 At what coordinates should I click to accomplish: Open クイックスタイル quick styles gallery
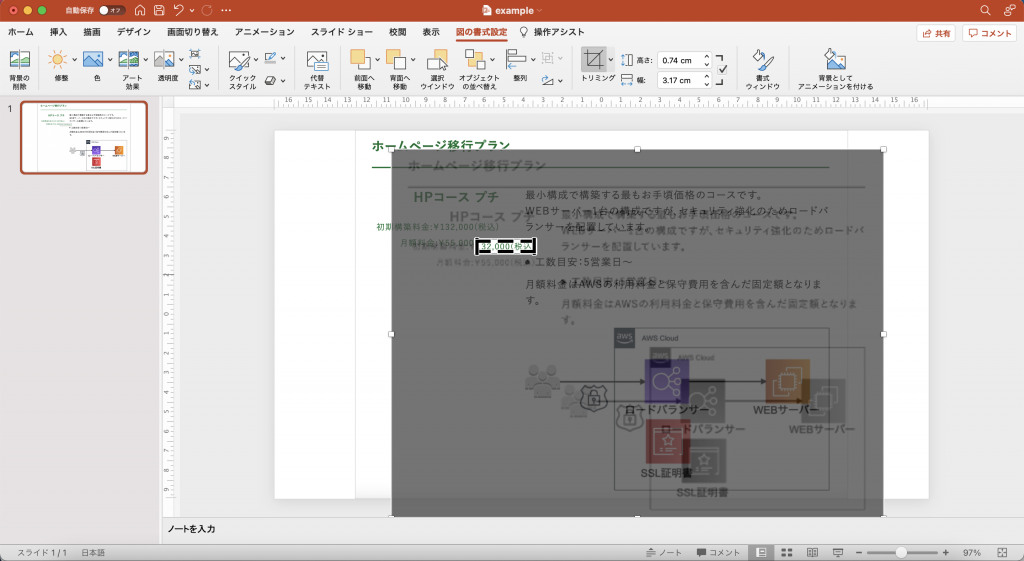tap(239, 61)
